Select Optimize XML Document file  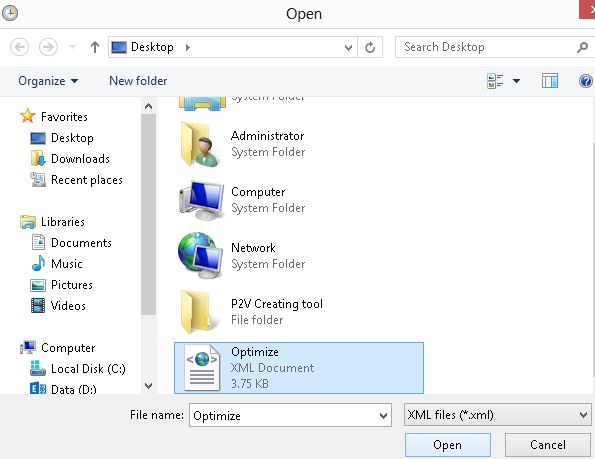coord(299,368)
